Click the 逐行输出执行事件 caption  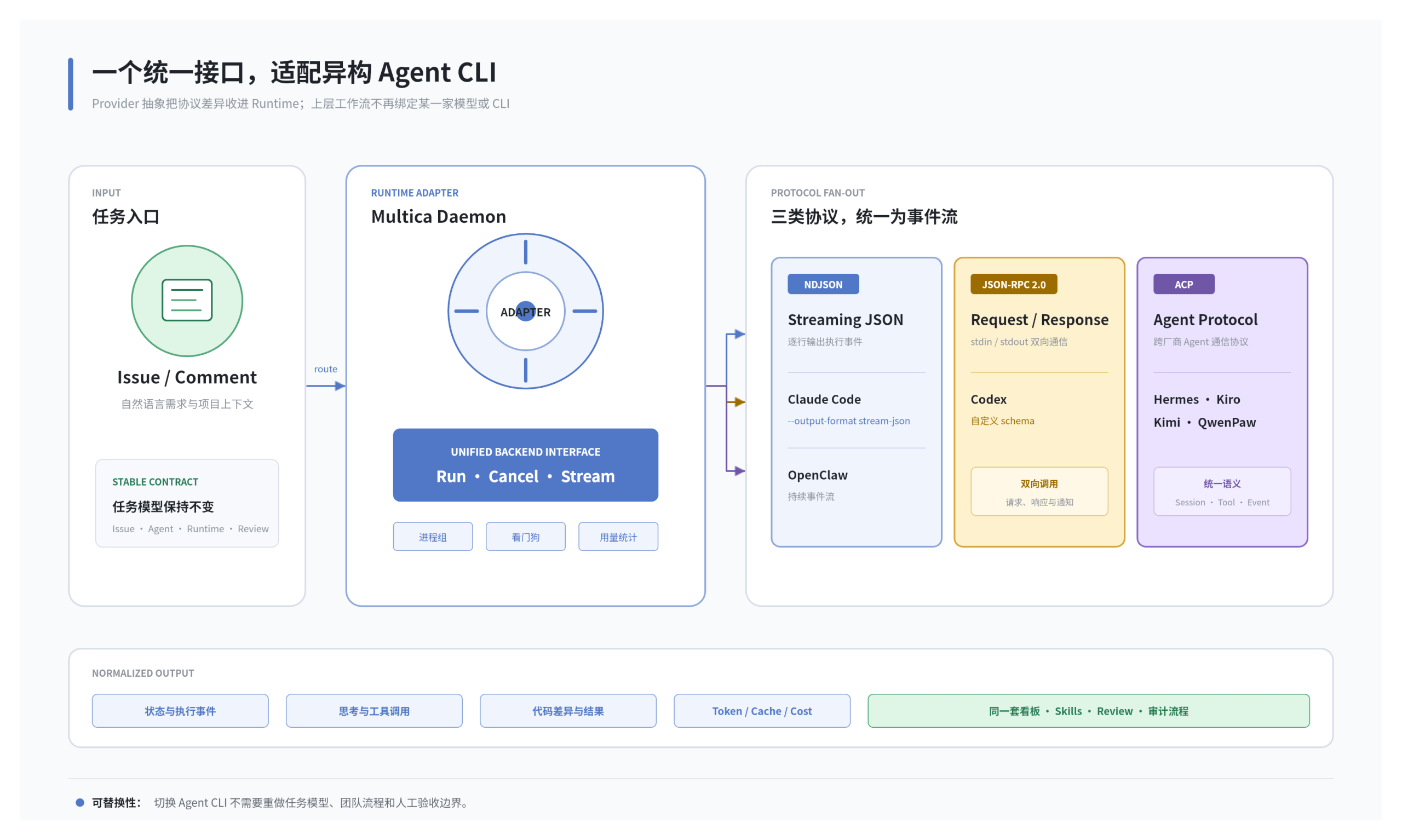[825, 341]
